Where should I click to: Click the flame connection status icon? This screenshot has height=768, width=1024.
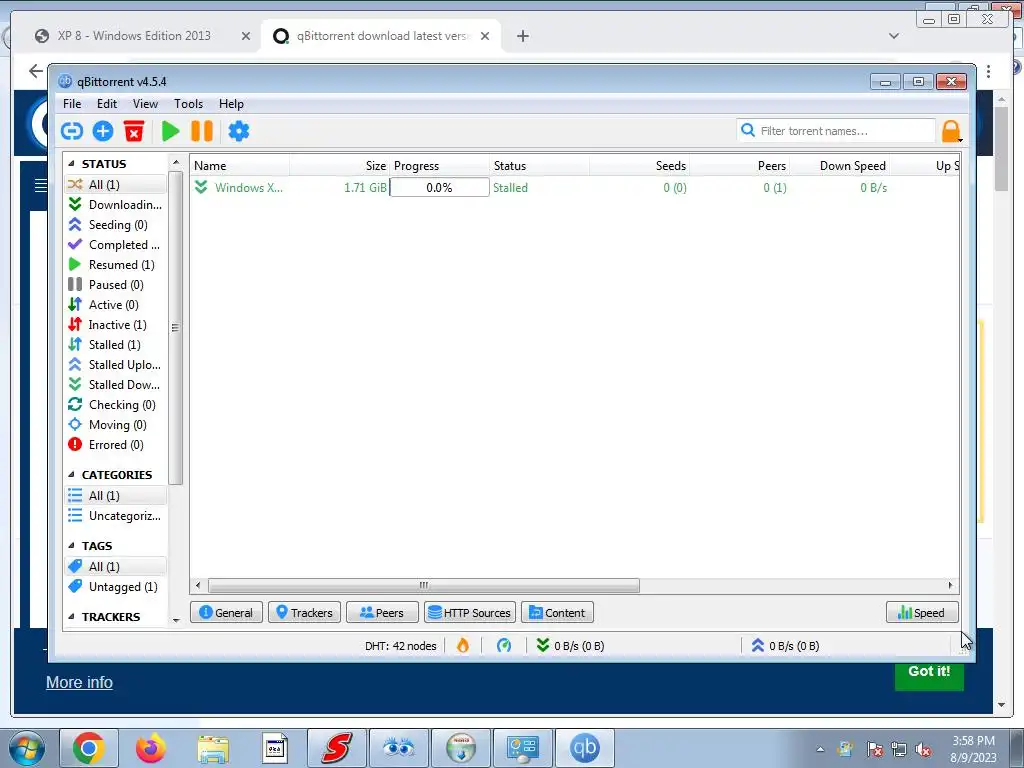coord(462,646)
